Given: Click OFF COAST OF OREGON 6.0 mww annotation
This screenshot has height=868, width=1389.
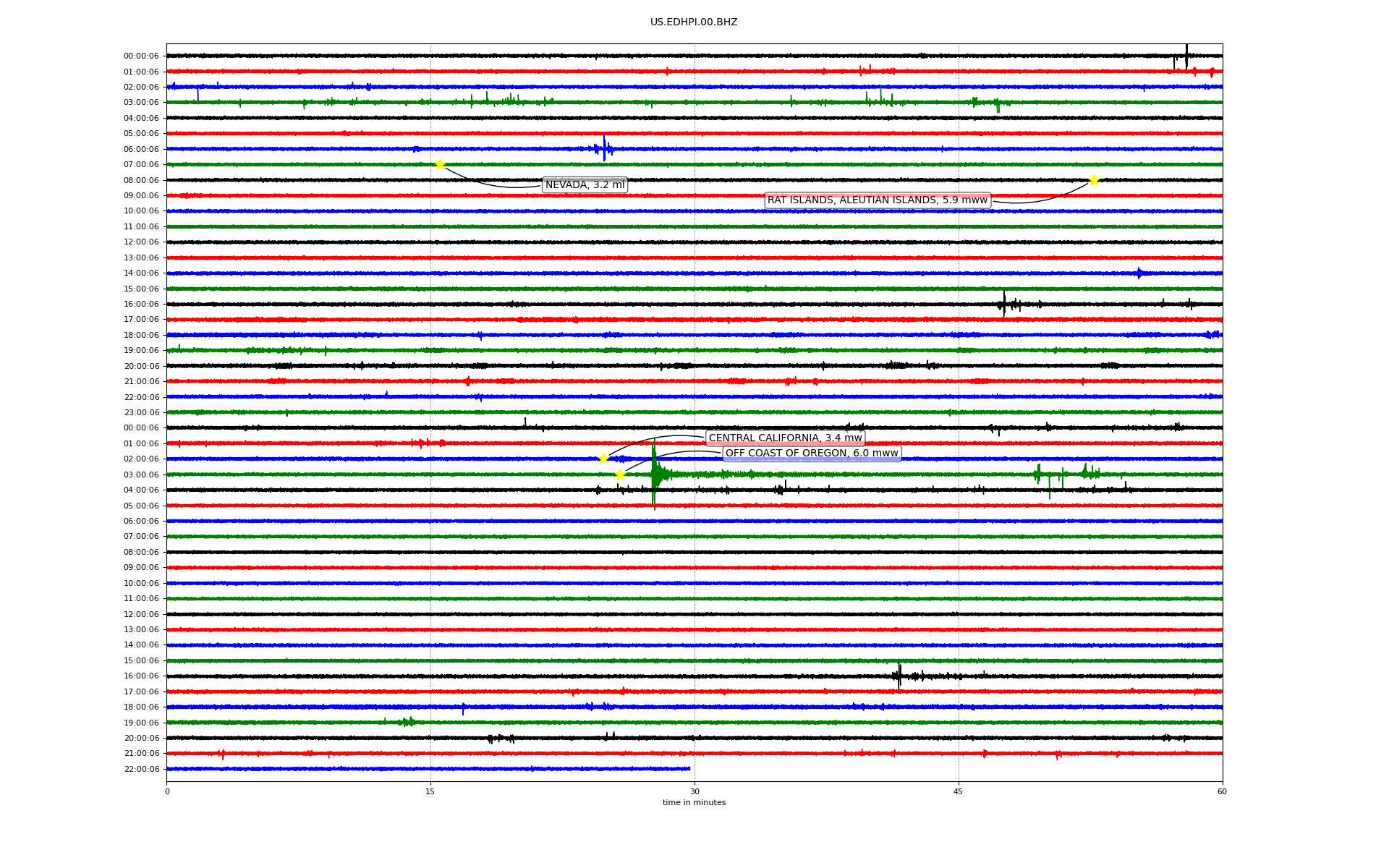Looking at the screenshot, I should [812, 454].
